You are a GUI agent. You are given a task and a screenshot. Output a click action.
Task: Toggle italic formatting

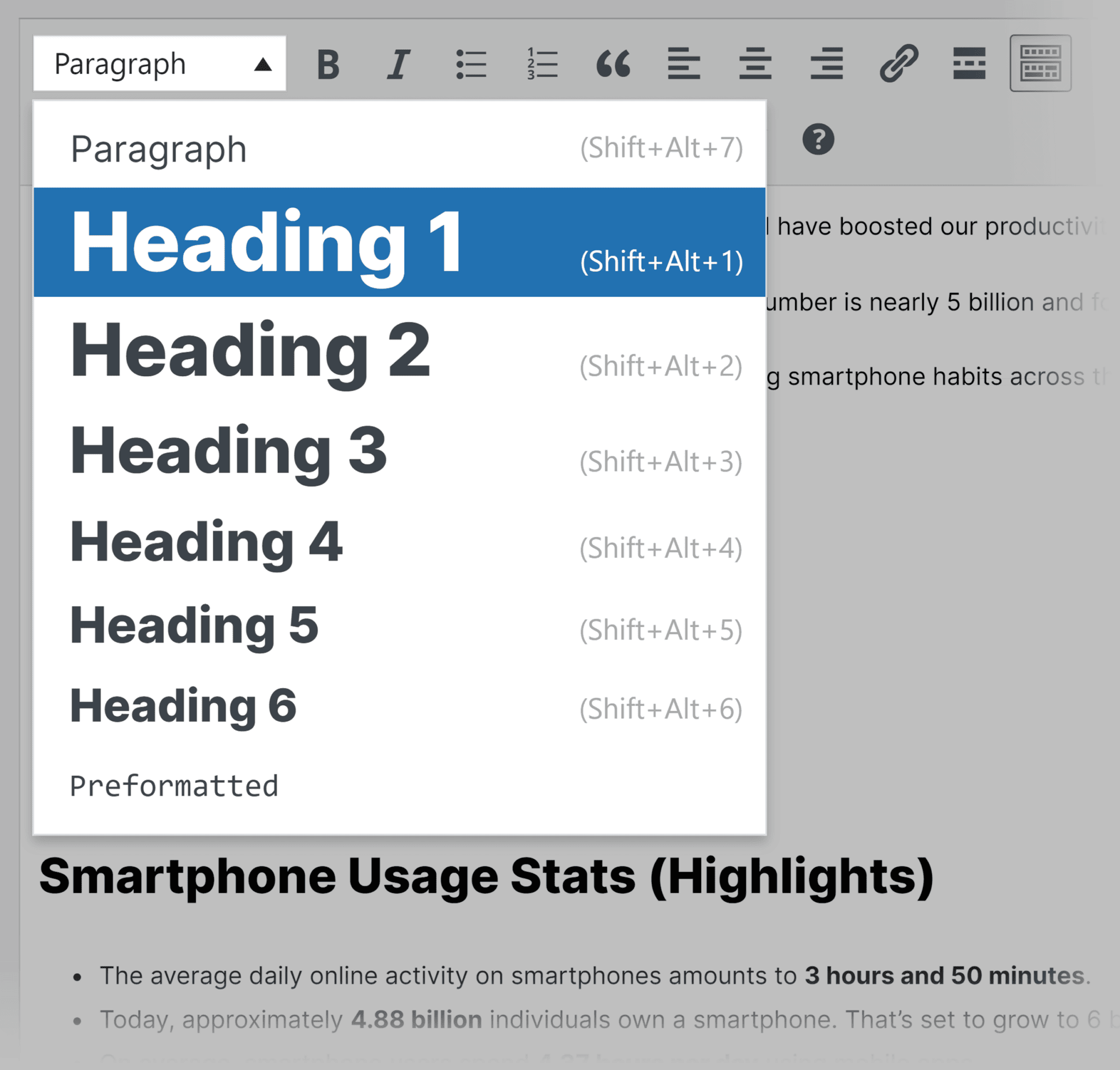(x=398, y=64)
